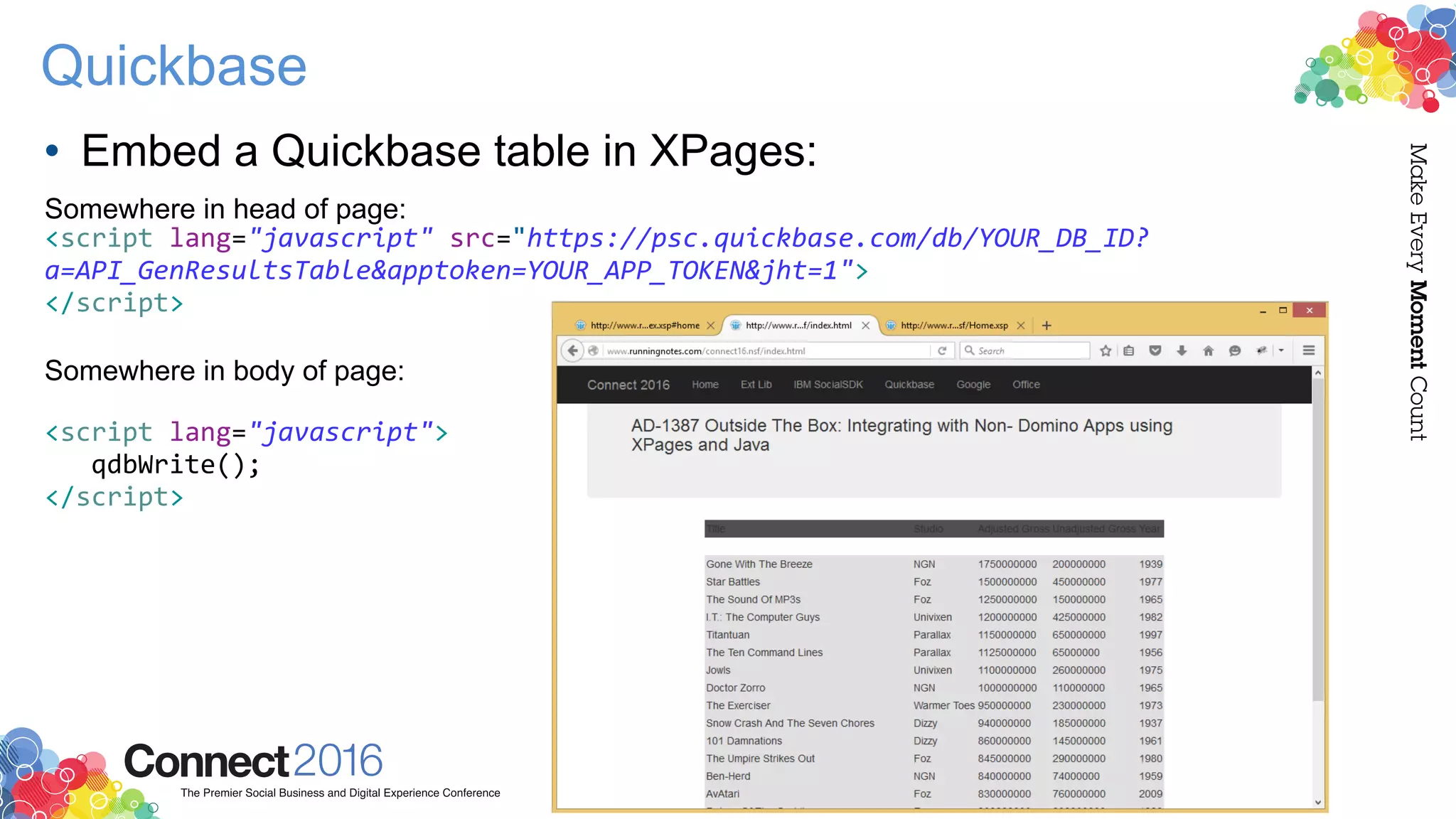Click the Pocket shield icon

(x=1155, y=350)
